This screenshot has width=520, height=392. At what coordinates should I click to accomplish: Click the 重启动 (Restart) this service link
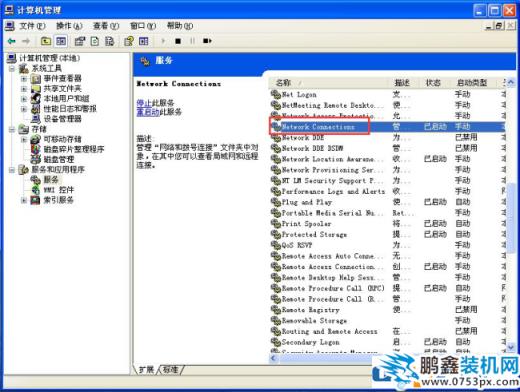(148, 112)
